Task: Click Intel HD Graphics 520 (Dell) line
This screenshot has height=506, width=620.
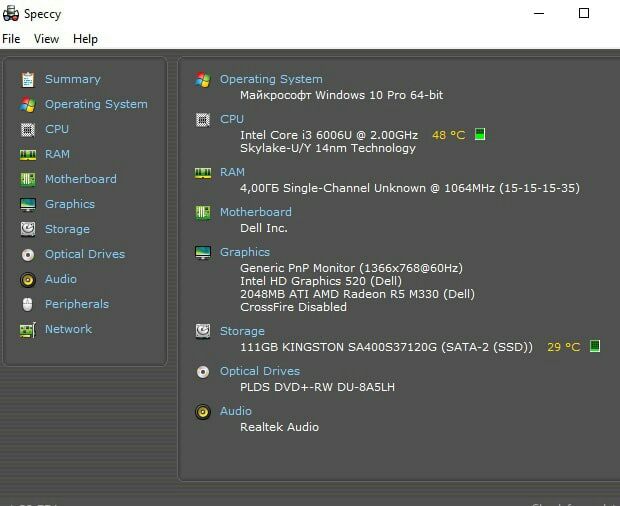Action: pos(321,281)
